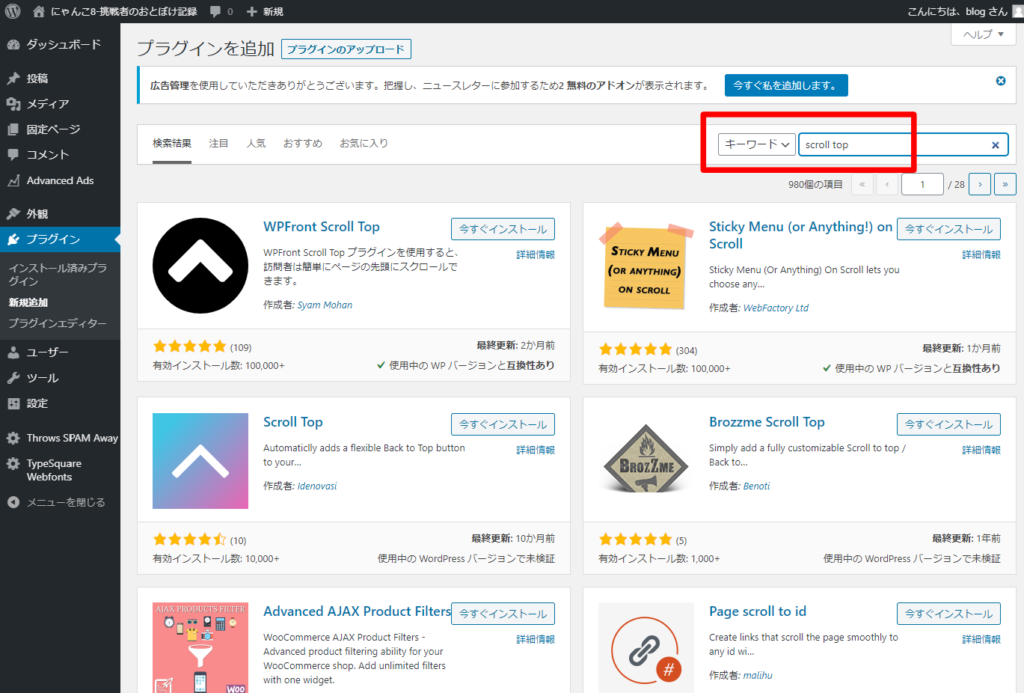This screenshot has width=1024, height=693.
Task: Open Advanced AJAX Product Filters title
Action: [357, 611]
